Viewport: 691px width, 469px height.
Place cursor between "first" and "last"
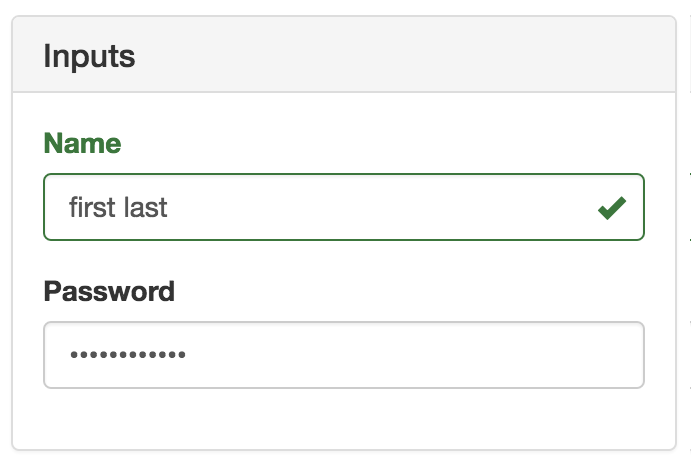(x=116, y=208)
